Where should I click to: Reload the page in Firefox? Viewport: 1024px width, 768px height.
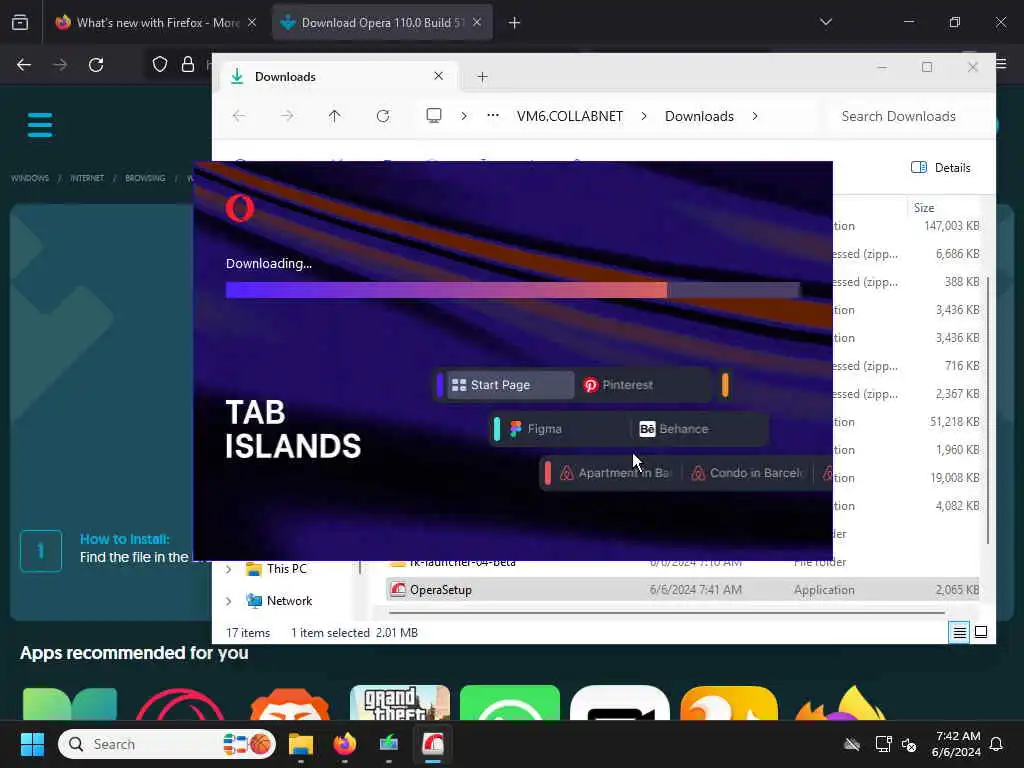pyautogui.click(x=96, y=65)
